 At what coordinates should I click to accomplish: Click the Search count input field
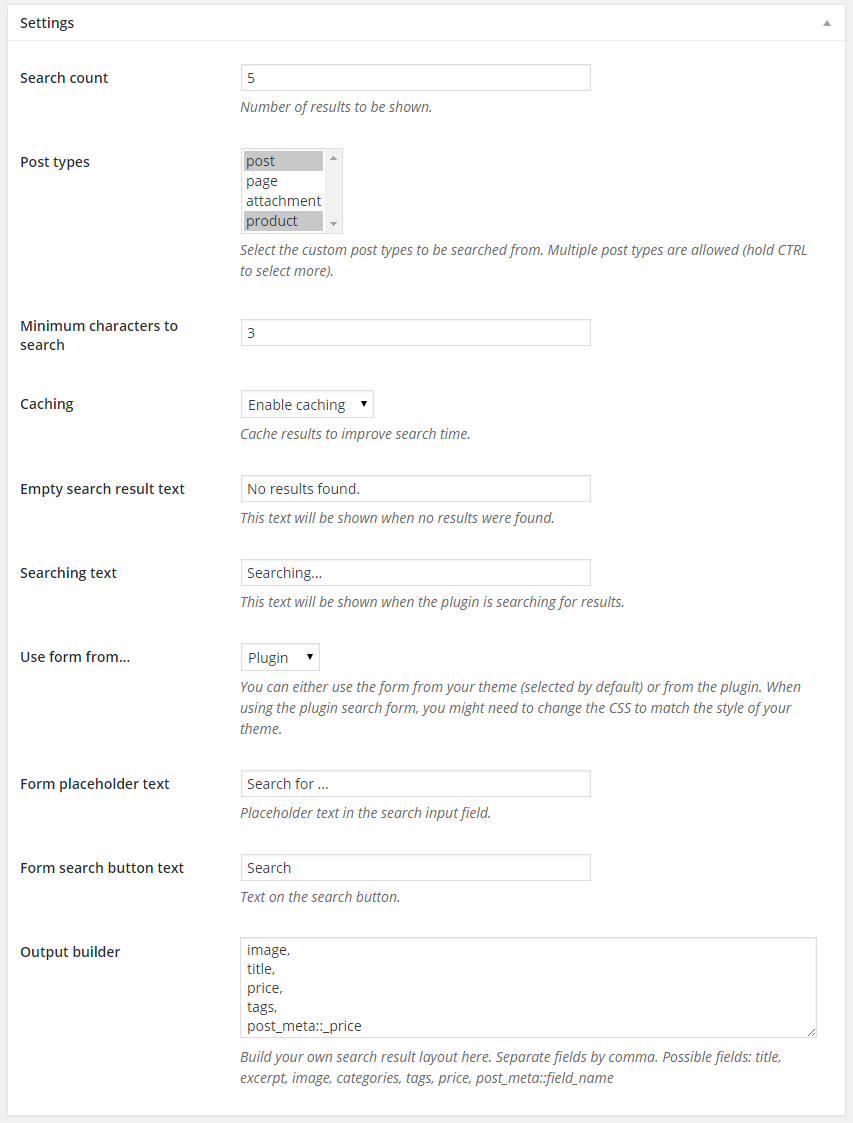click(x=415, y=78)
